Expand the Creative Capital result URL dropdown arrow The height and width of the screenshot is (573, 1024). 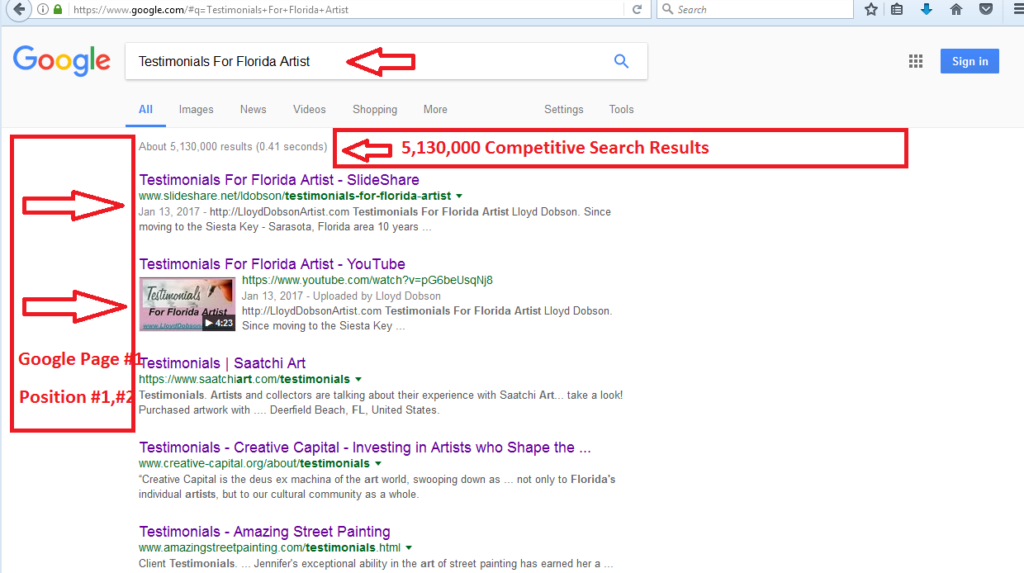point(378,464)
